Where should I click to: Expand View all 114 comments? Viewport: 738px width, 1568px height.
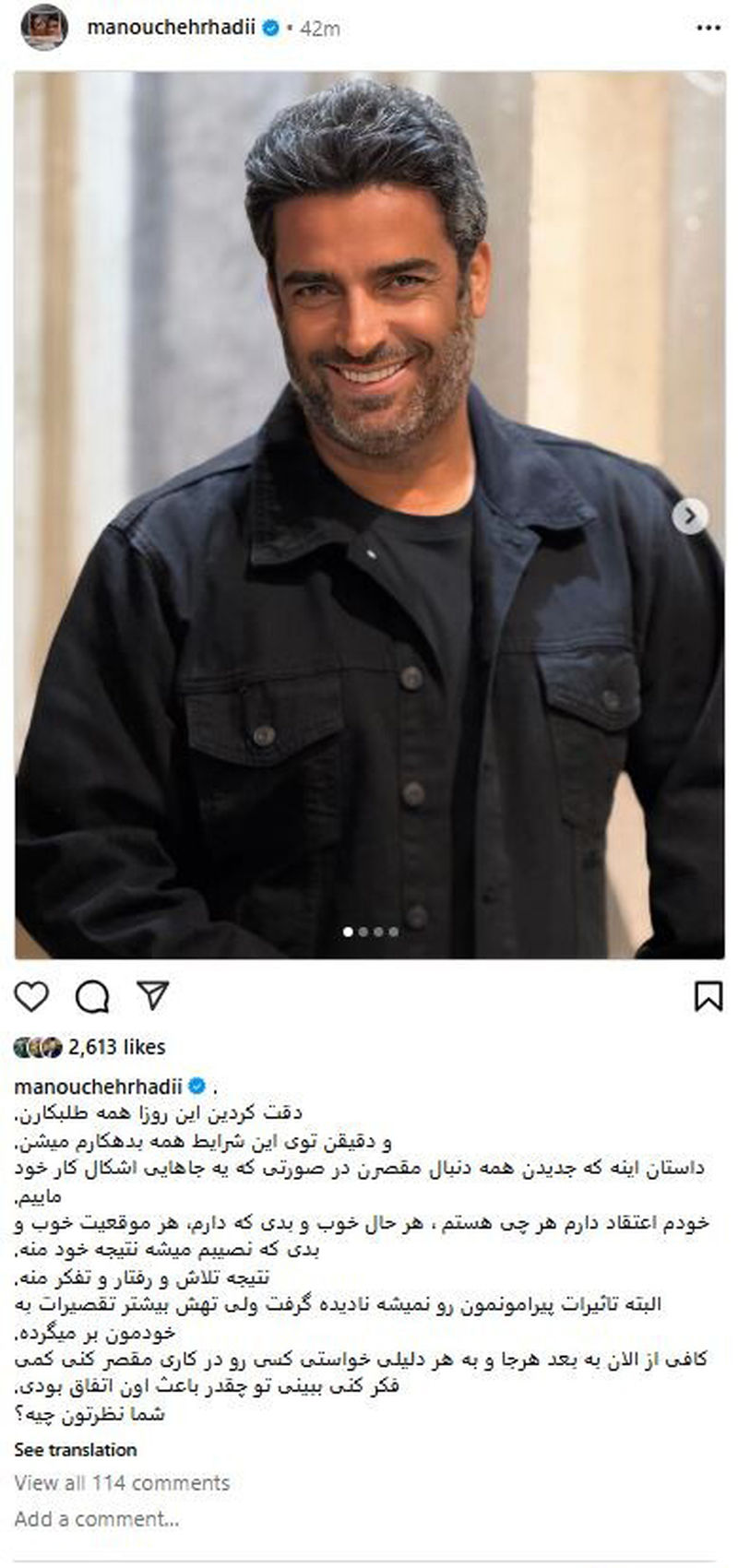(122, 1483)
